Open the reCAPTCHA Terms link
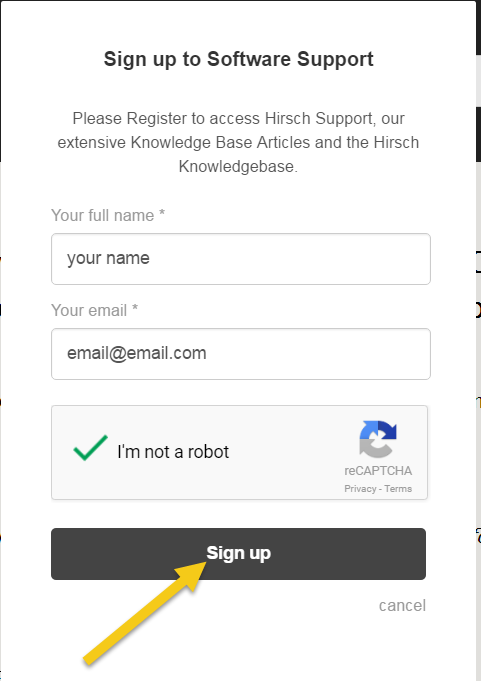Viewport: 481px width, 681px height. pyautogui.click(x=398, y=489)
